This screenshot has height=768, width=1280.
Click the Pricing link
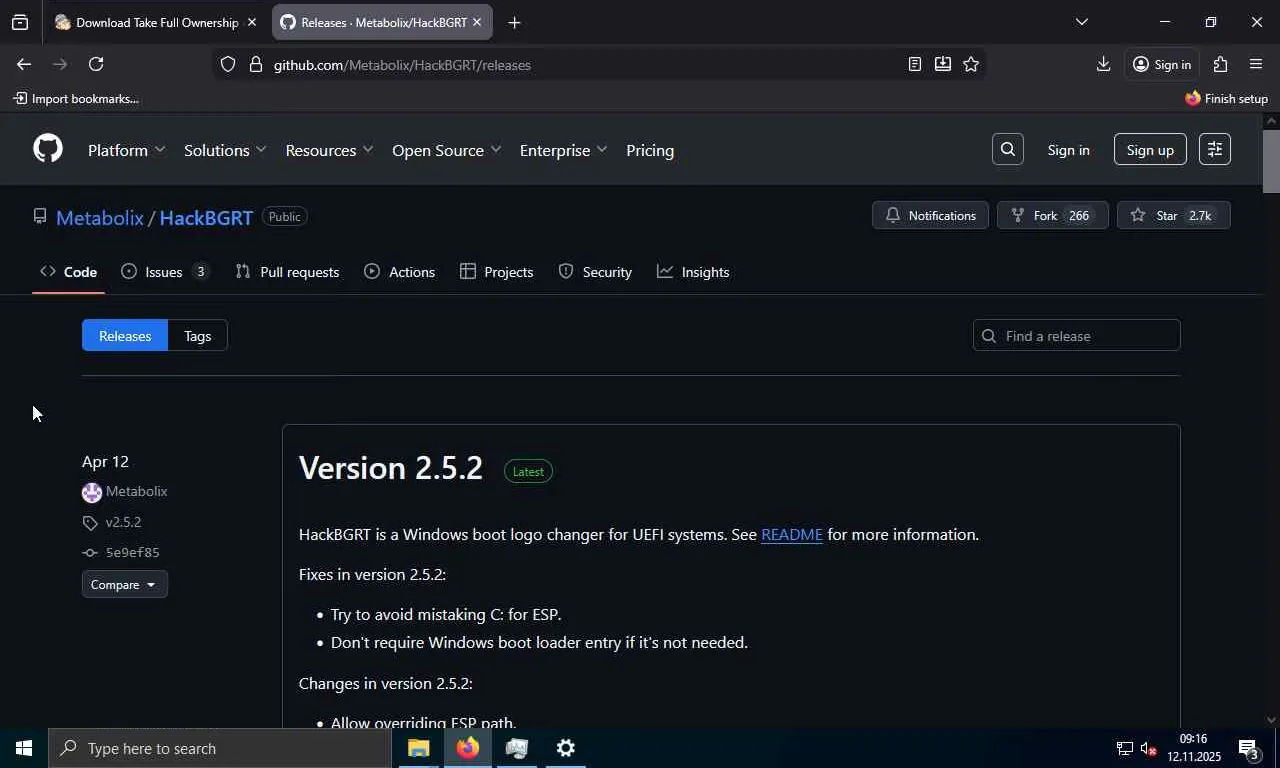pyautogui.click(x=650, y=150)
